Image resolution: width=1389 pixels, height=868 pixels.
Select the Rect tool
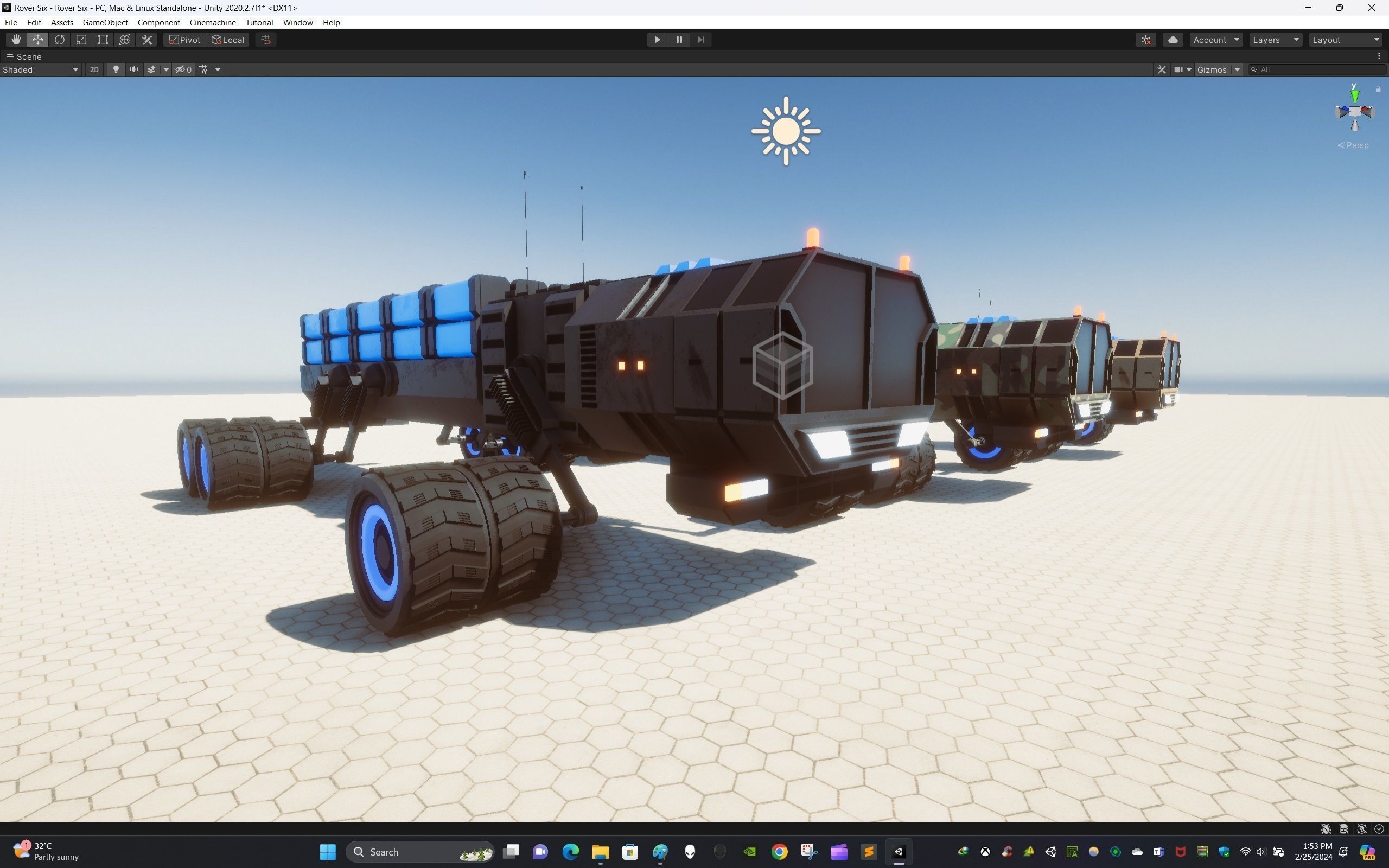coord(103,40)
